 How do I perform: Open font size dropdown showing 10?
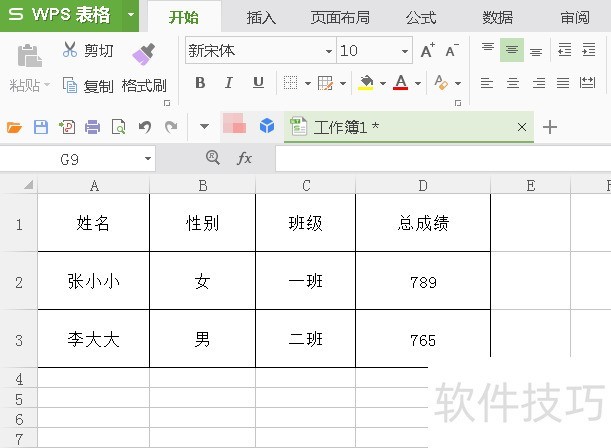pos(405,51)
